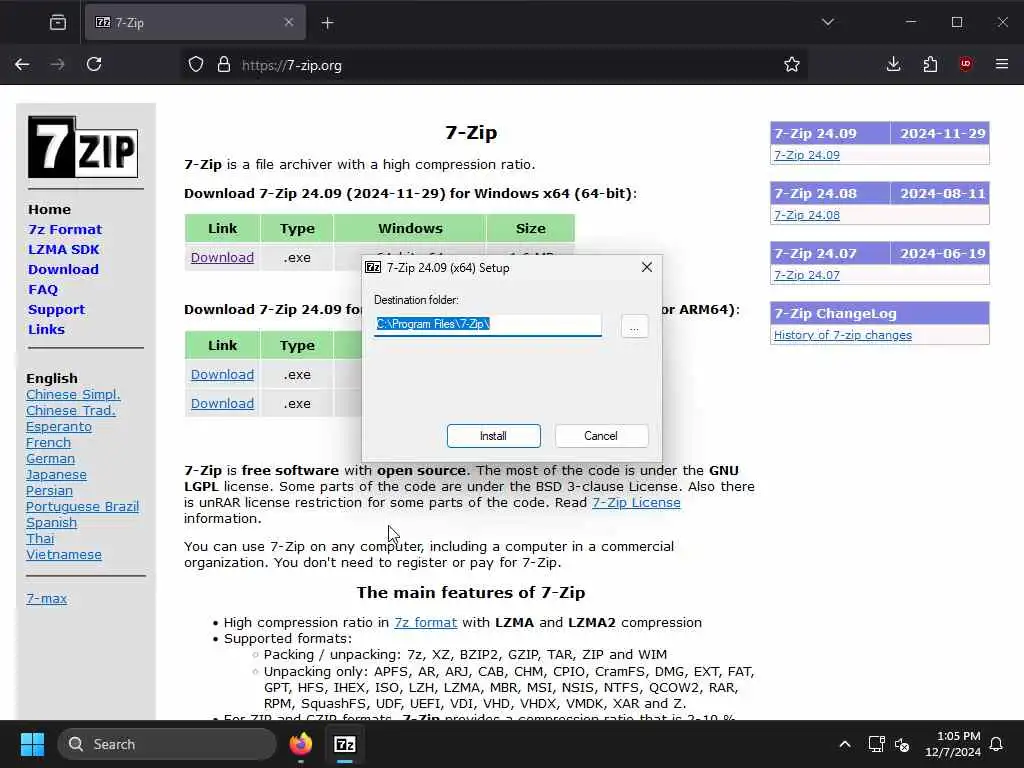Click the Firefox View icon beside tabs
The width and height of the screenshot is (1024, 768).
[57, 23]
